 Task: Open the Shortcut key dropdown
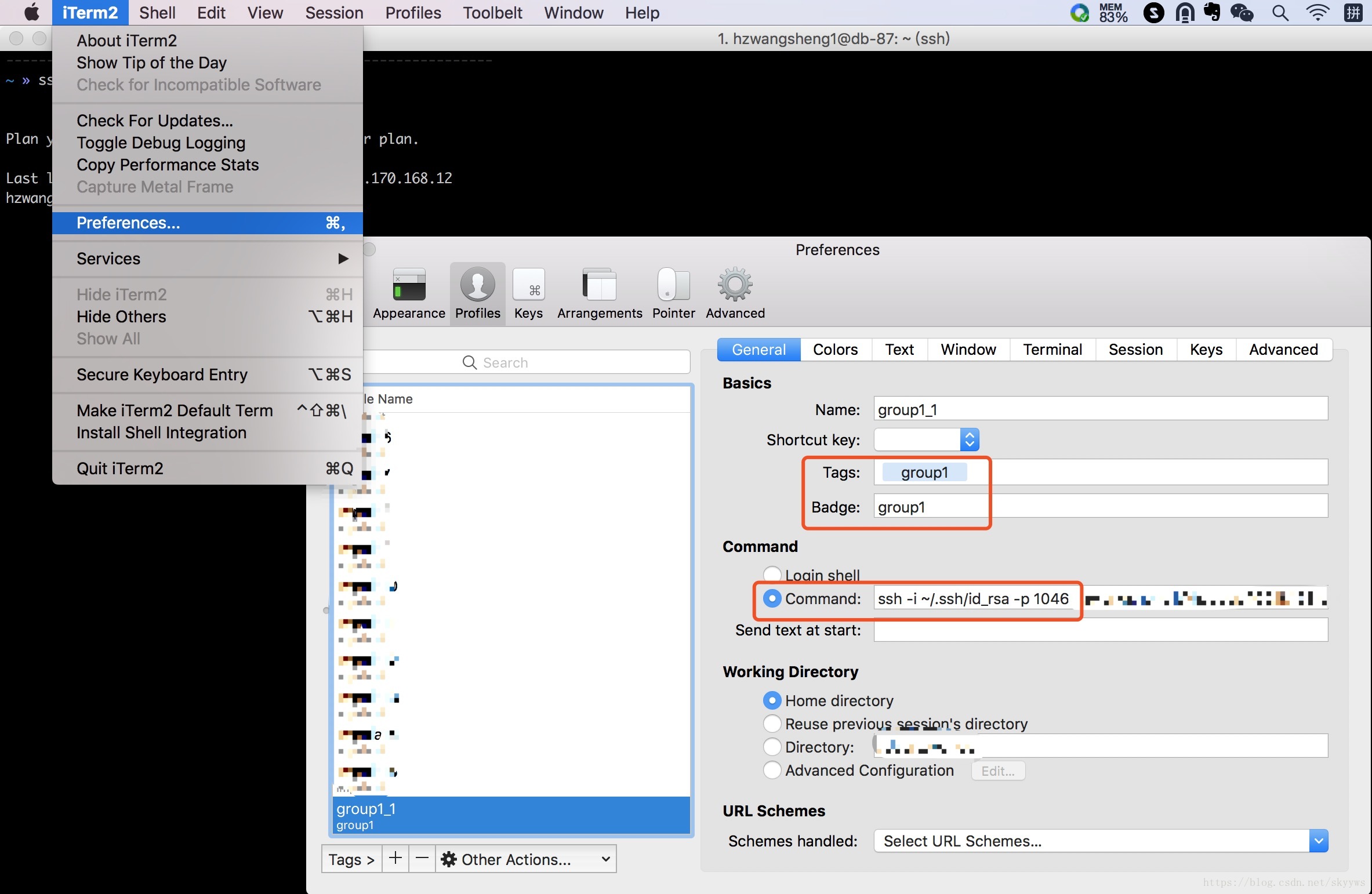coord(927,439)
